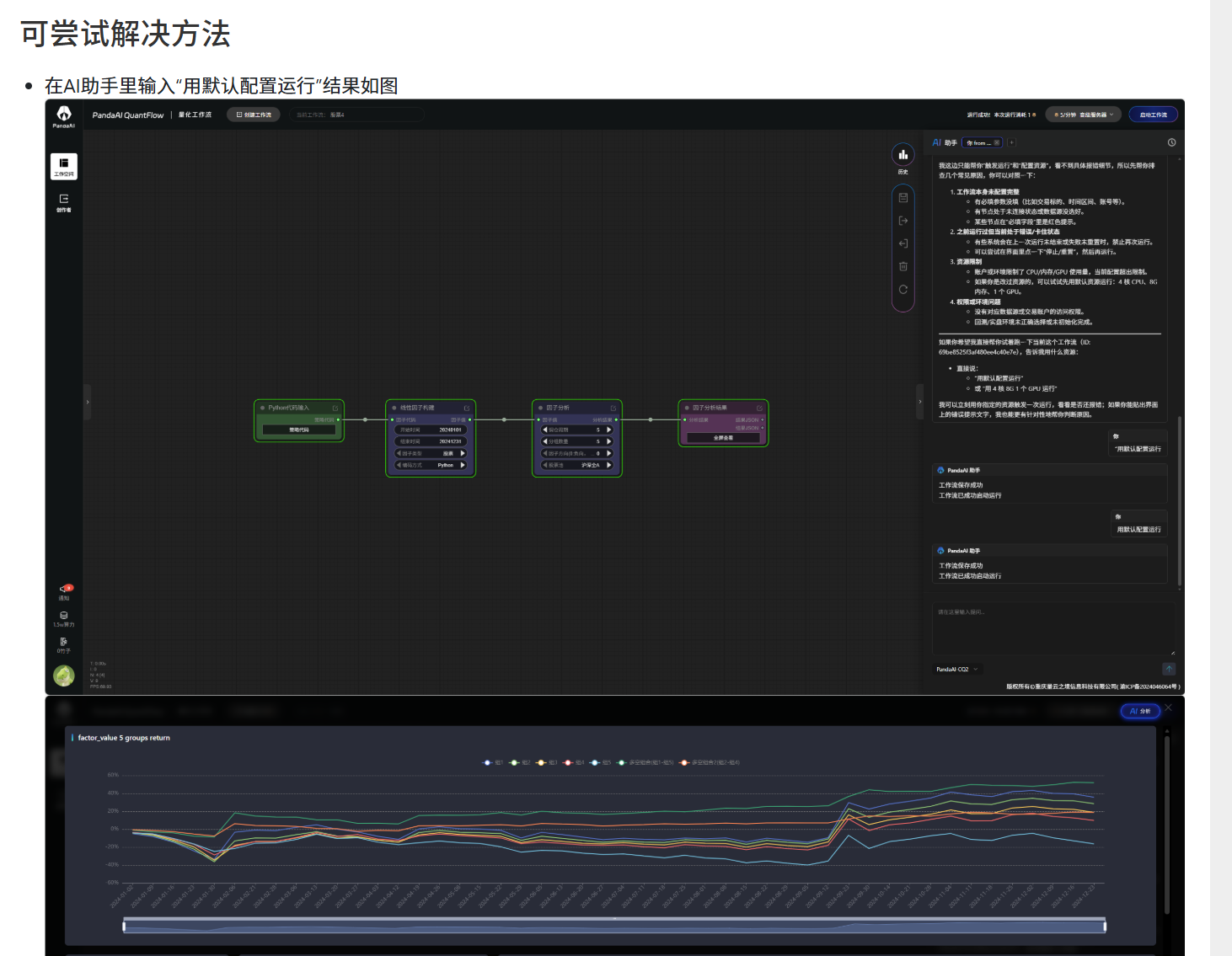Click the 当前工作流 name field
1232x956 pixels.
pyautogui.click(x=356, y=115)
